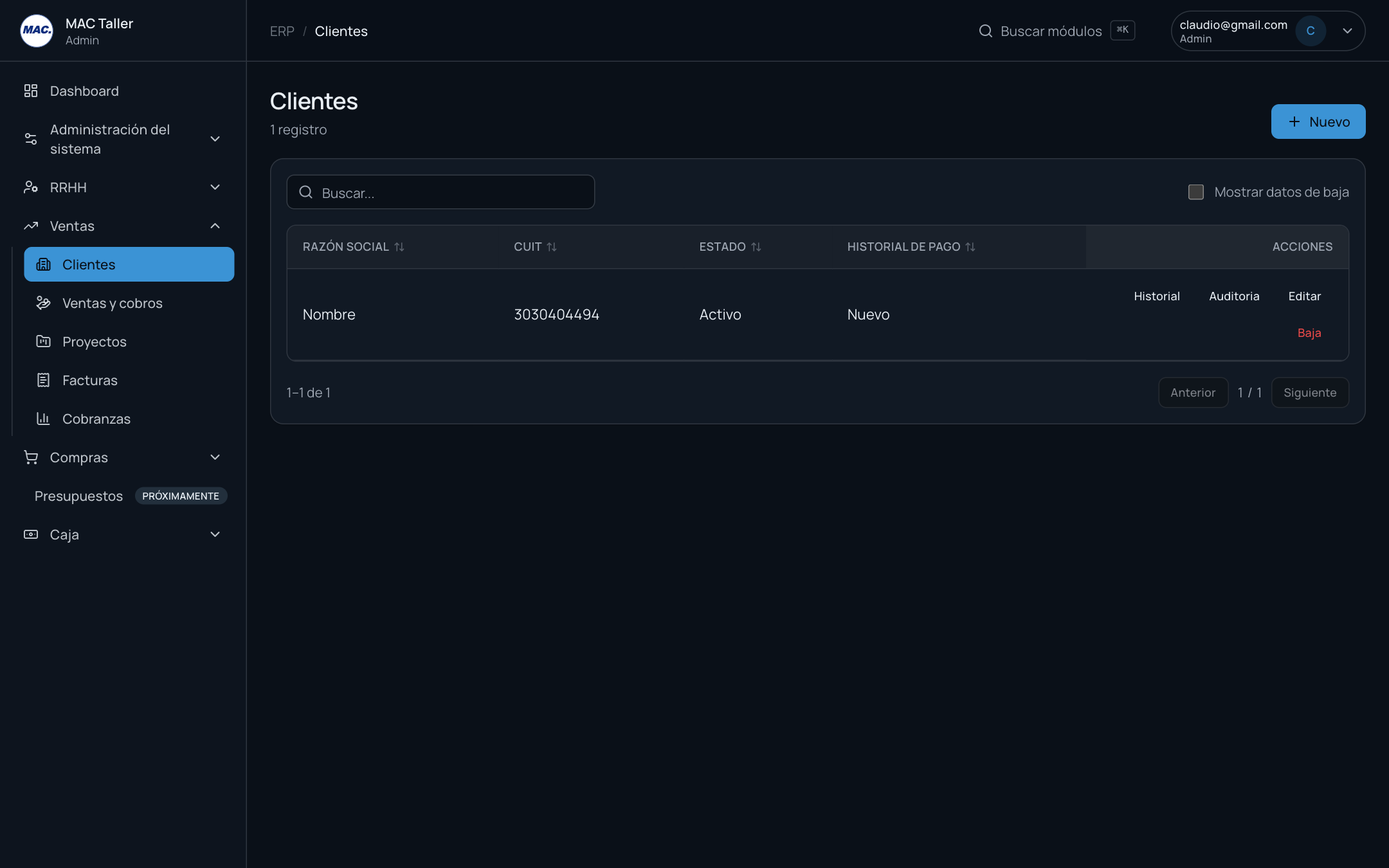Click Editar for client Nombre
Image resolution: width=1389 pixels, height=868 pixels.
[1304, 296]
